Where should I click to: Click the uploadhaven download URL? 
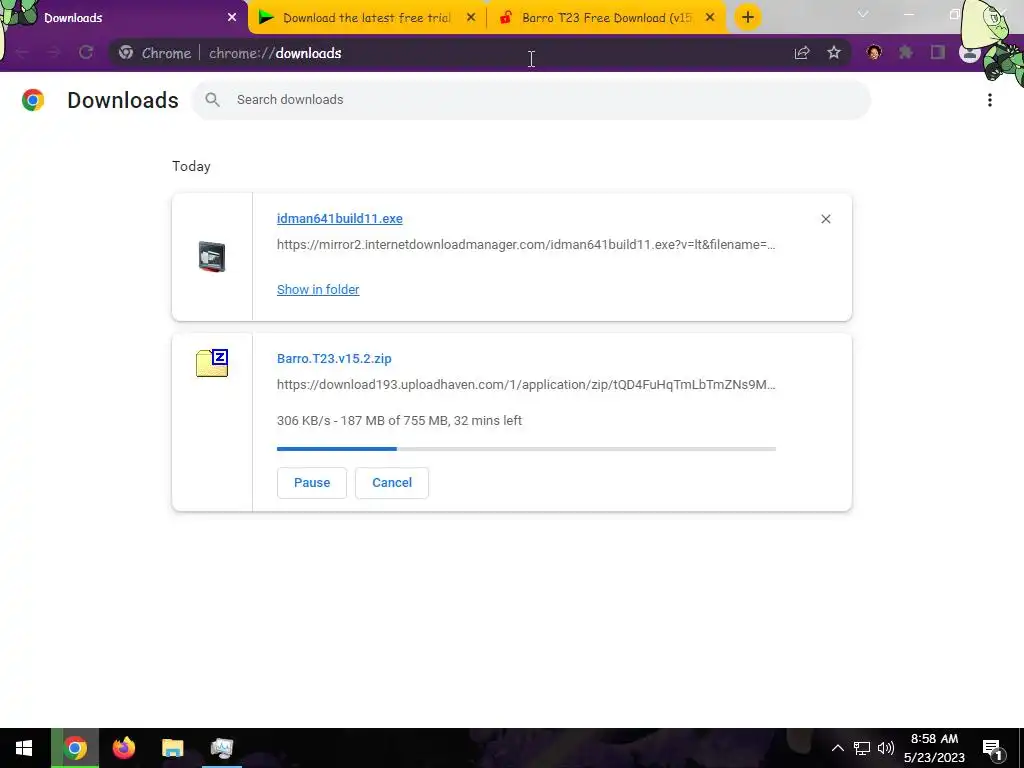[526, 385]
